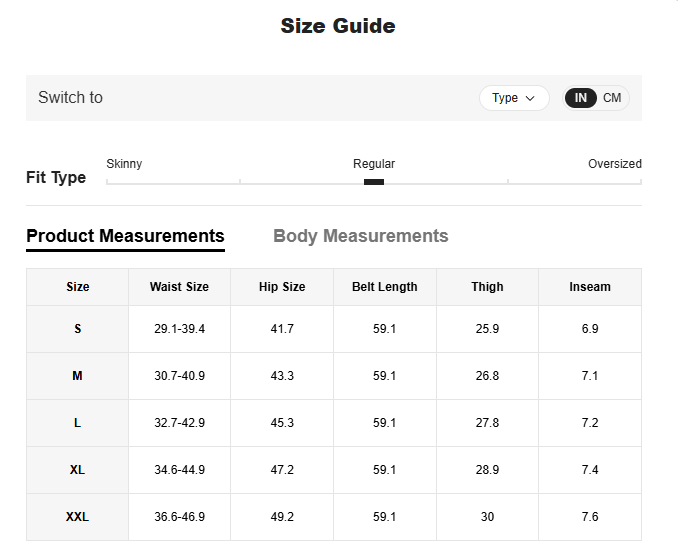Screen dimensions: 686x556
Task: Switch units to CM
Action: [612, 98]
